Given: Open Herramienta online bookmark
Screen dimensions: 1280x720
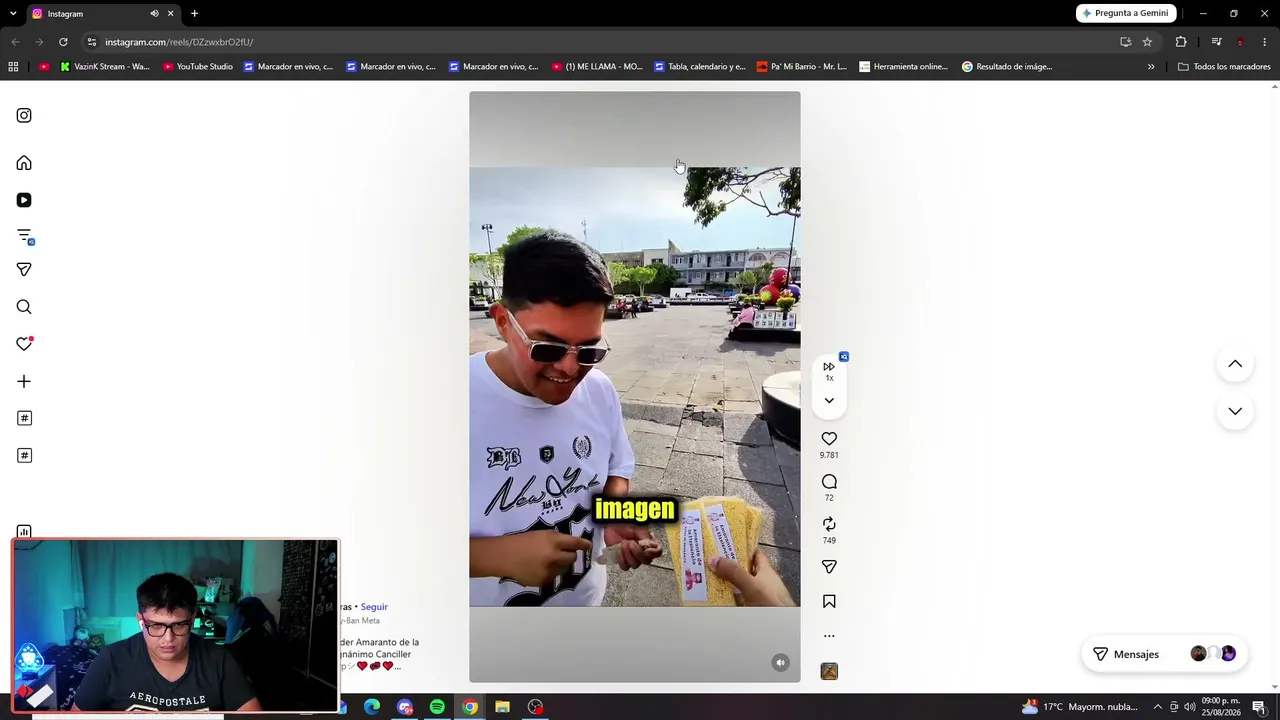Looking at the screenshot, I should click(903, 67).
